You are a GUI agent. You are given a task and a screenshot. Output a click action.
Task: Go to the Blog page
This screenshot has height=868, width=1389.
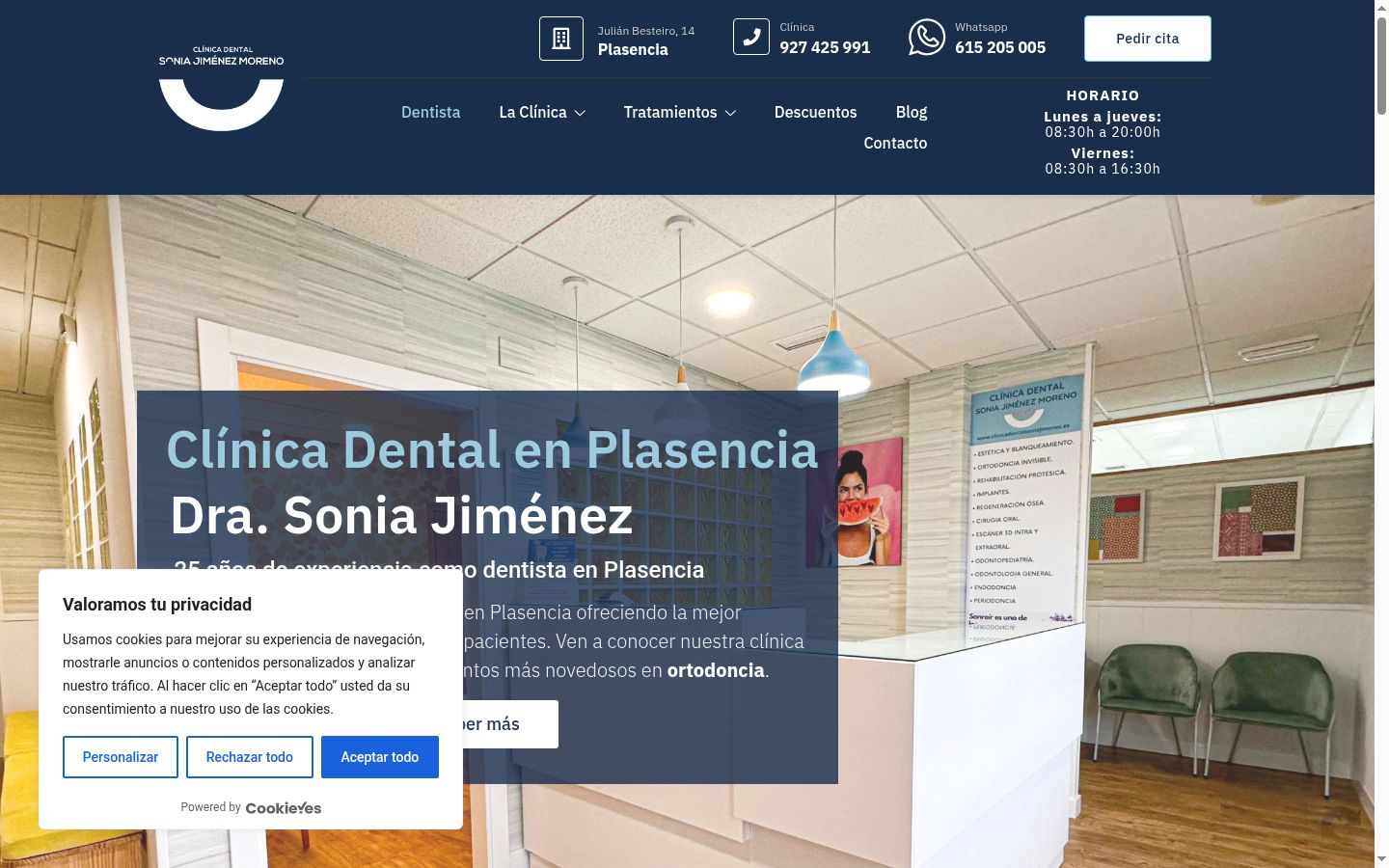(x=911, y=112)
